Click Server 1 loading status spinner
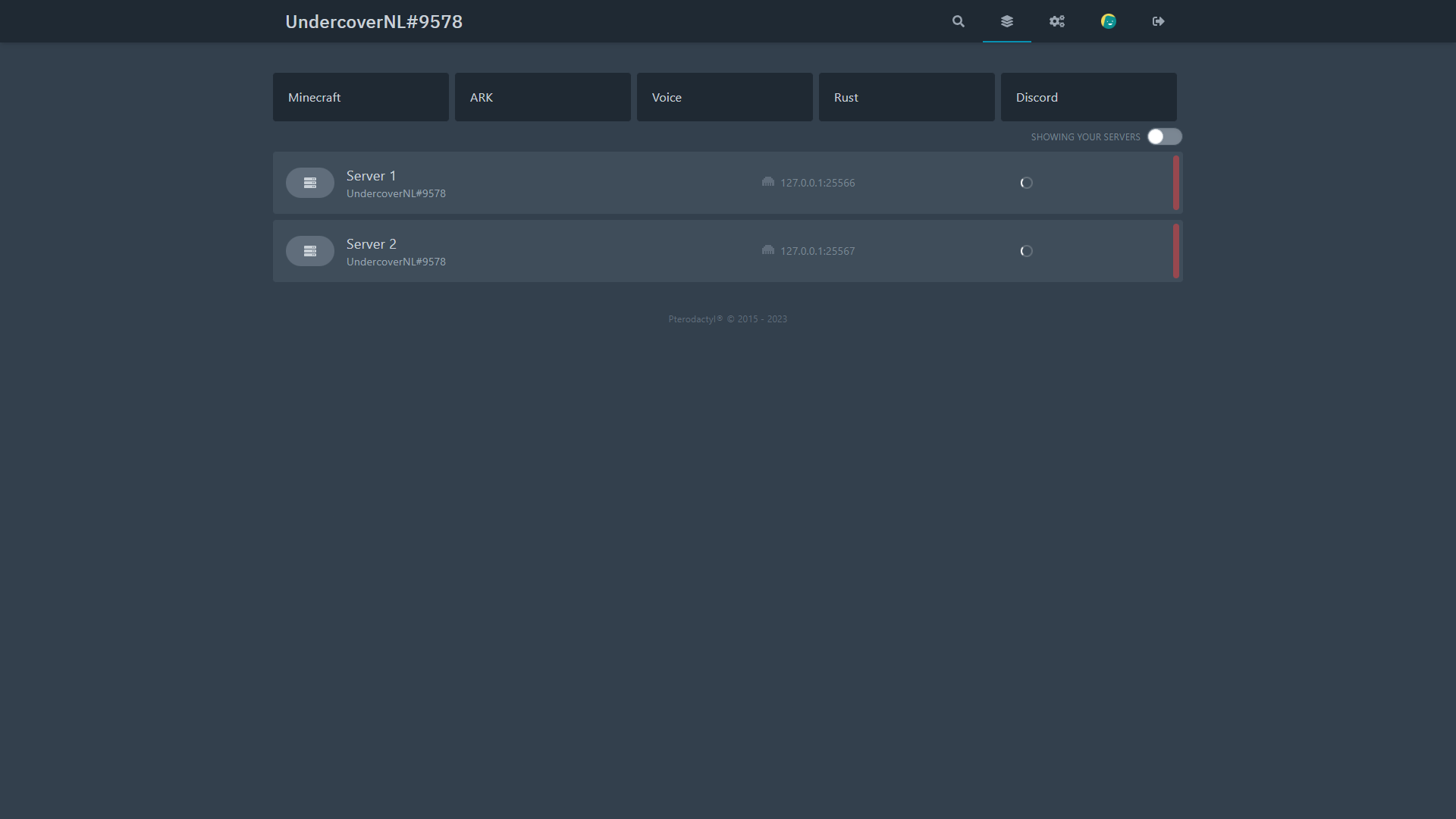Viewport: 1456px width, 819px height. [1026, 183]
